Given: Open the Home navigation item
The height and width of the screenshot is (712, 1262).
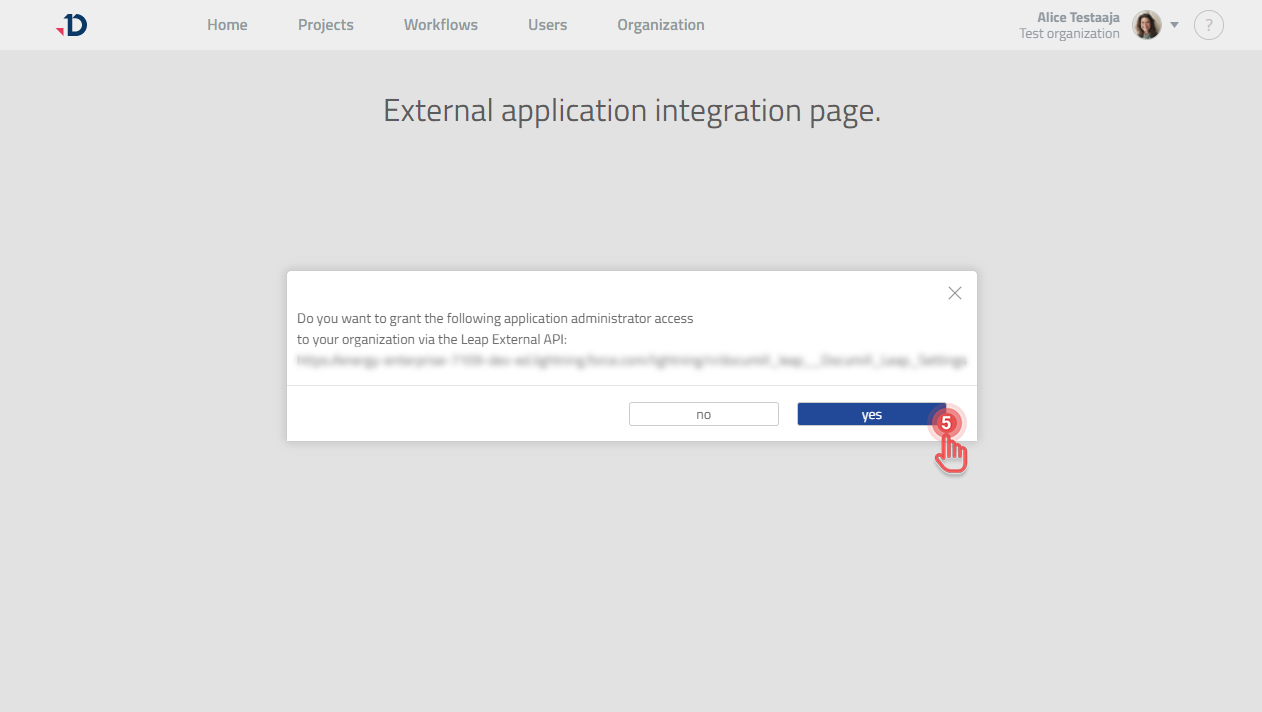Looking at the screenshot, I should click(227, 25).
